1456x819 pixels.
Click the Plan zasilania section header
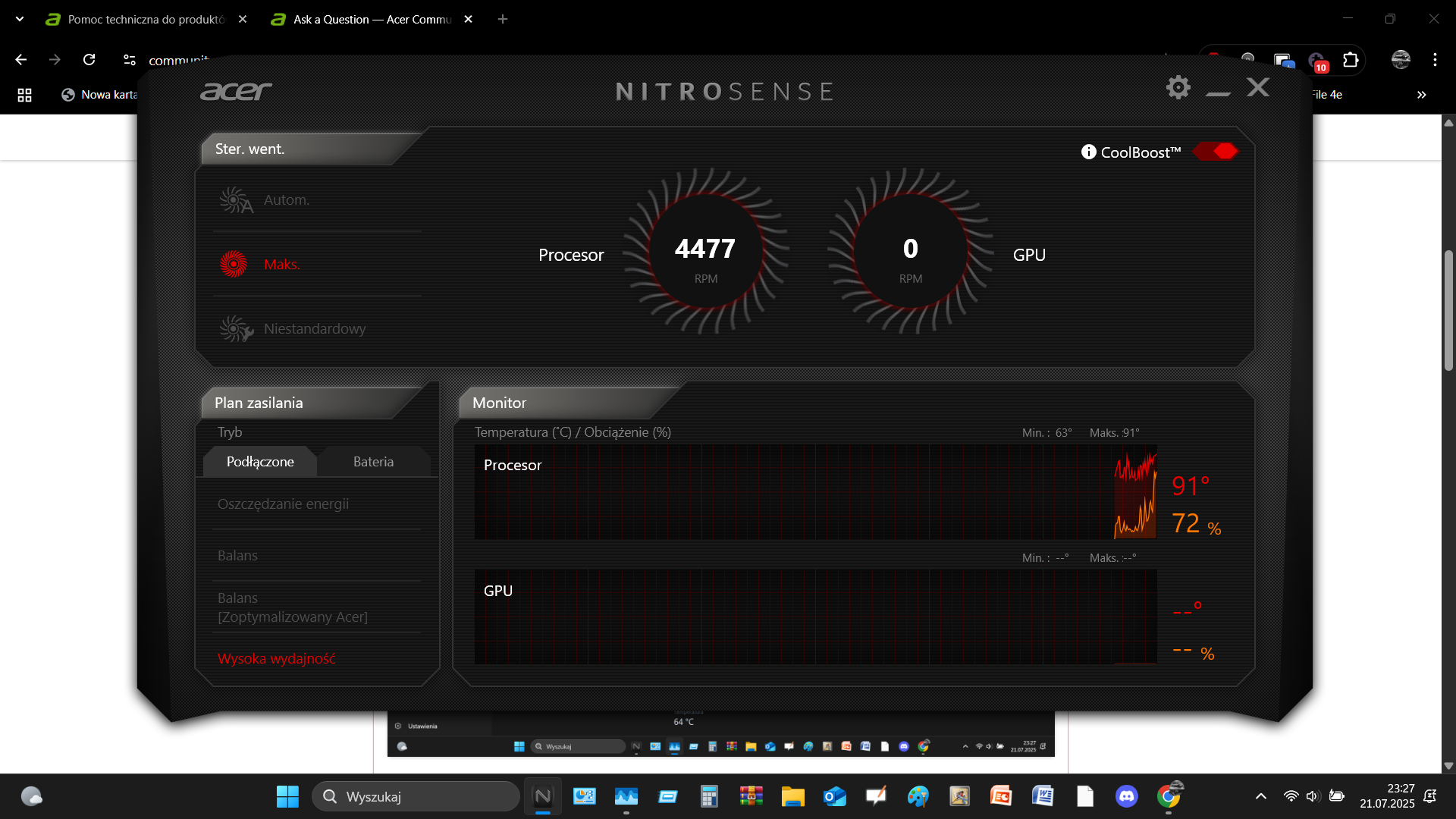[x=259, y=403]
